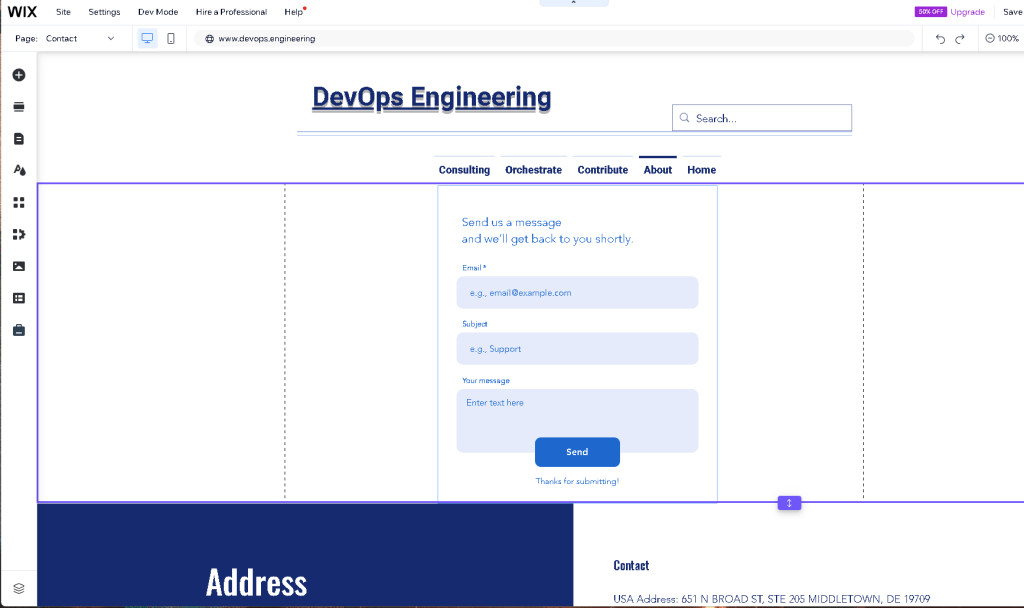The height and width of the screenshot is (608, 1024).
Task: Open the briefcase icon in left sidebar
Action: 19,330
